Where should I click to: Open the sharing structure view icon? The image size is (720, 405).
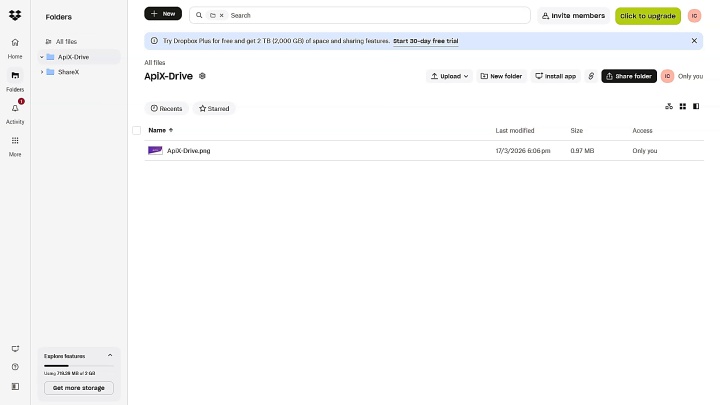click(669, 107)
